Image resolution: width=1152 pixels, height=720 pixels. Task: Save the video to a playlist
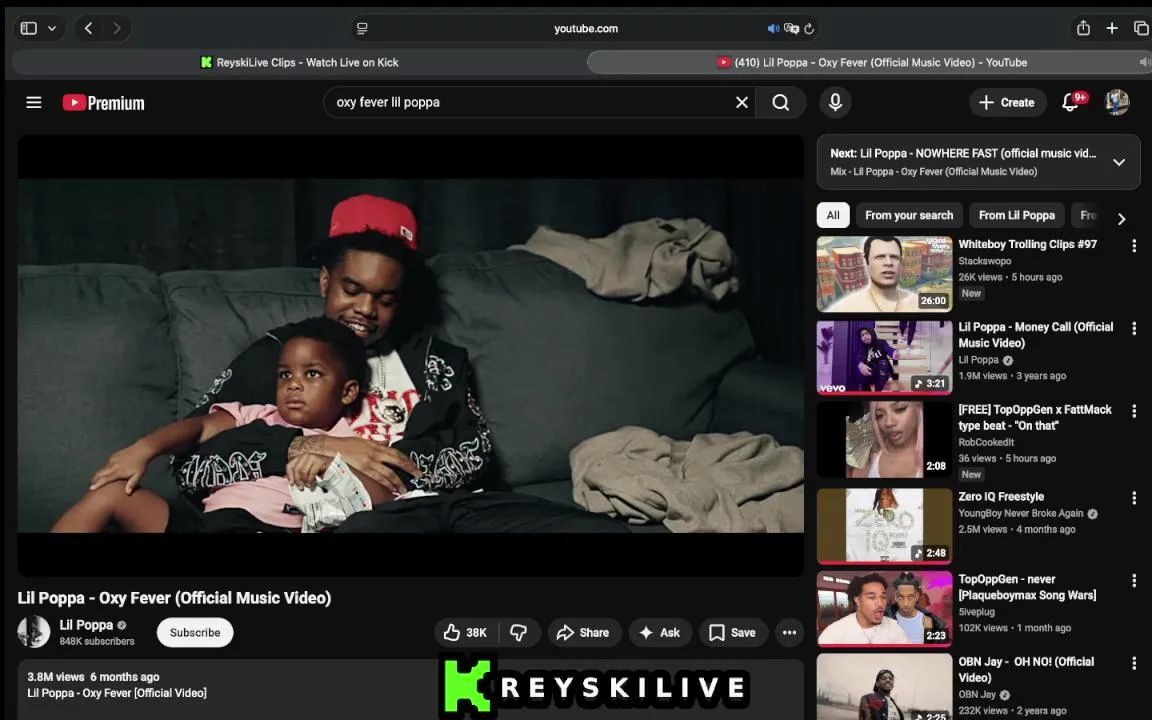point(732,633)
